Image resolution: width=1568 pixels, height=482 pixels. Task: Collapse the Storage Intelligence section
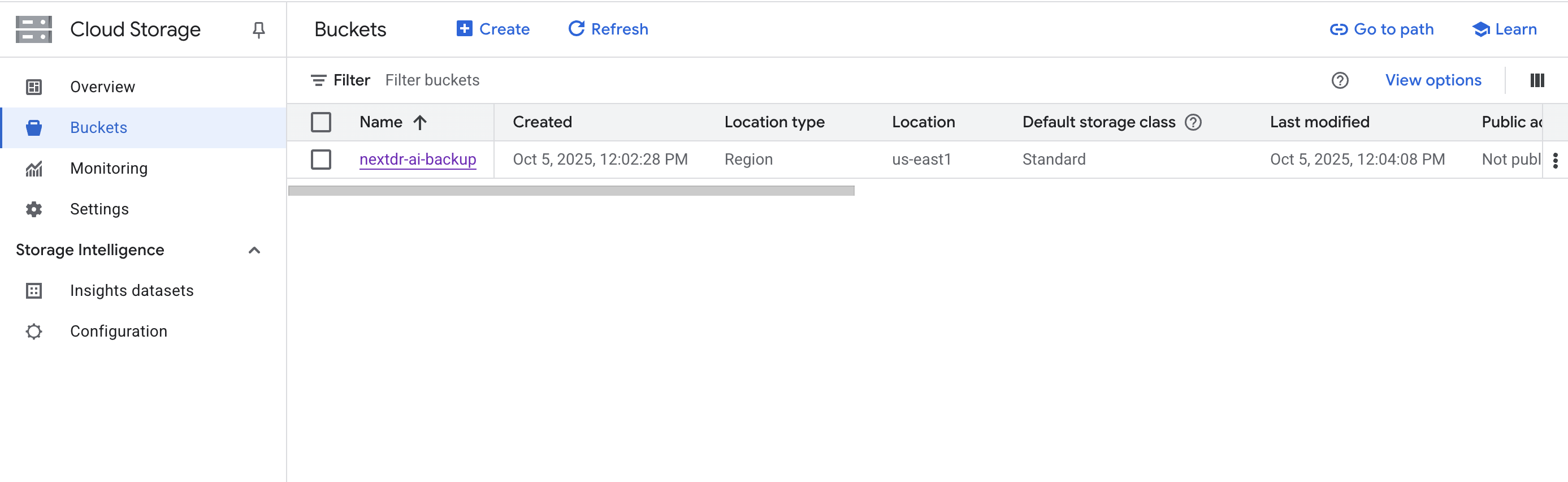tap(254, 251)
